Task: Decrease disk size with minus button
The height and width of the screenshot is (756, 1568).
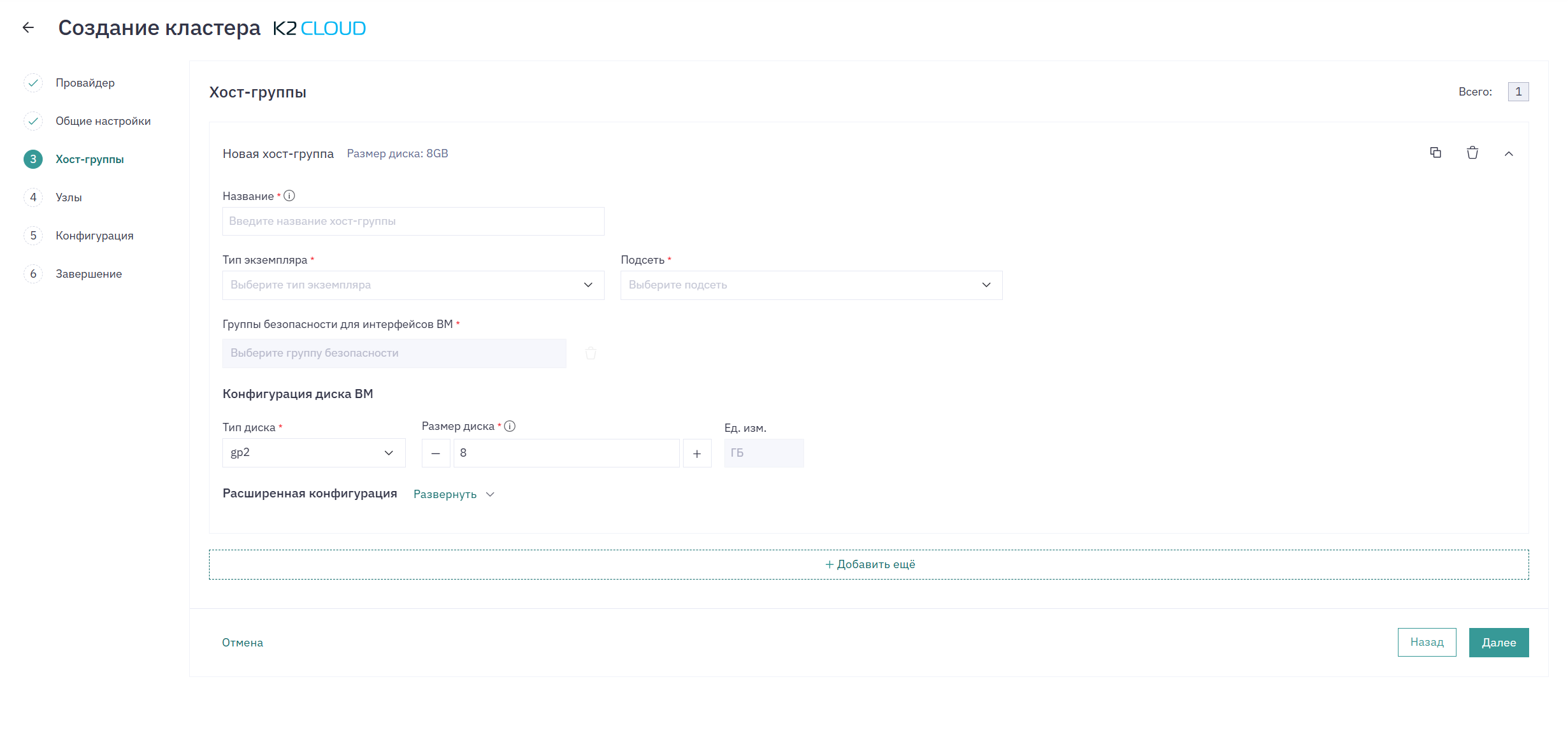Action: click(x=436, y=453)
